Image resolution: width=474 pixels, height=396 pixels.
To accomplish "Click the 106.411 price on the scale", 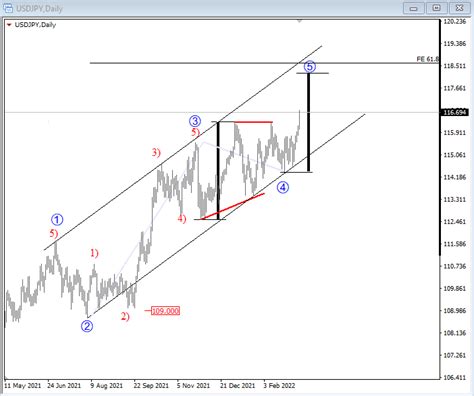I will (454, 378).
